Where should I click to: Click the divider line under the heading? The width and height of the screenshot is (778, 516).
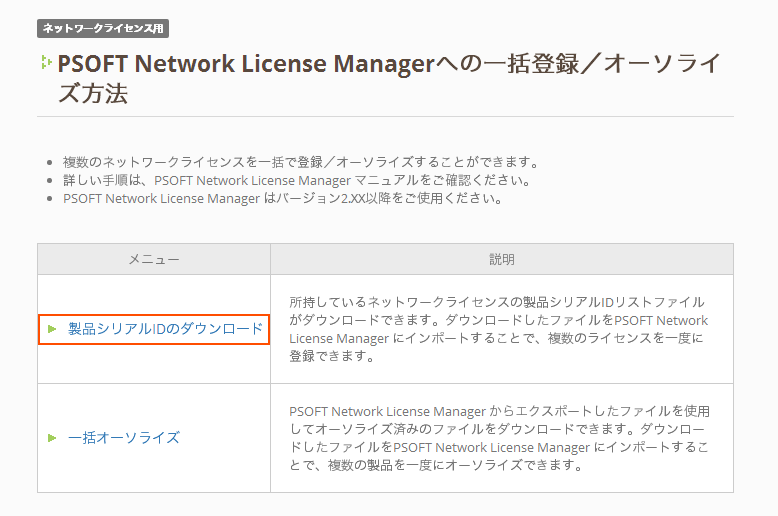[385, 117]
